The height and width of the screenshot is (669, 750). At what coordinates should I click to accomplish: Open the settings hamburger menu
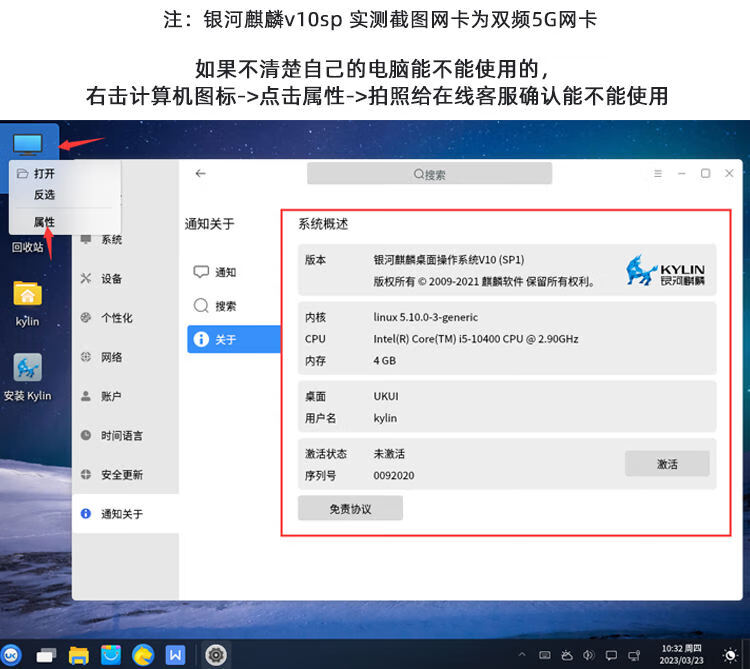658,173
